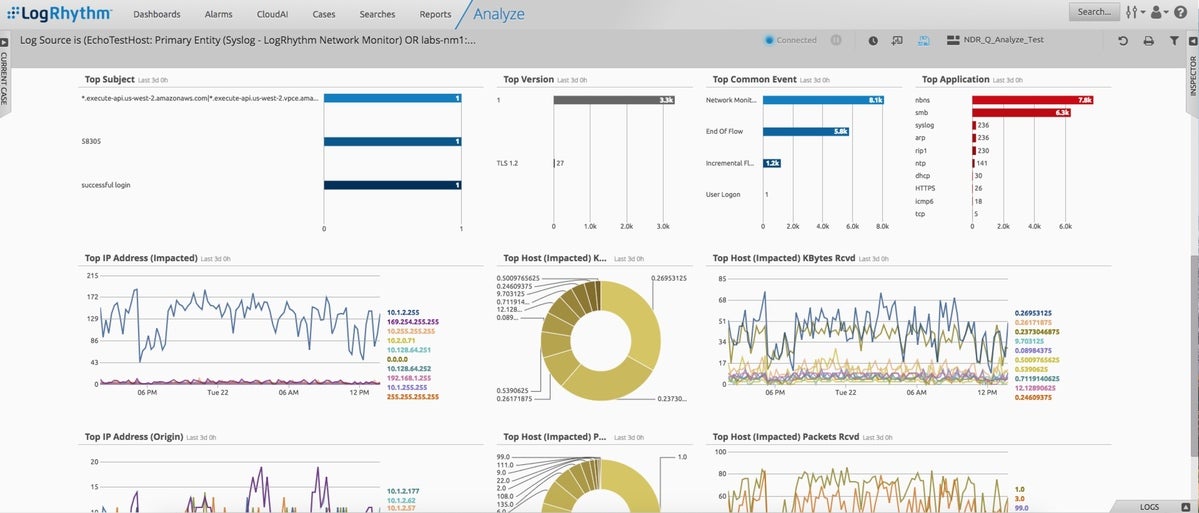The height and width of the screenshot is (513, 1199).
Task: Click the Top Application widget title
Action: (956, 79)
